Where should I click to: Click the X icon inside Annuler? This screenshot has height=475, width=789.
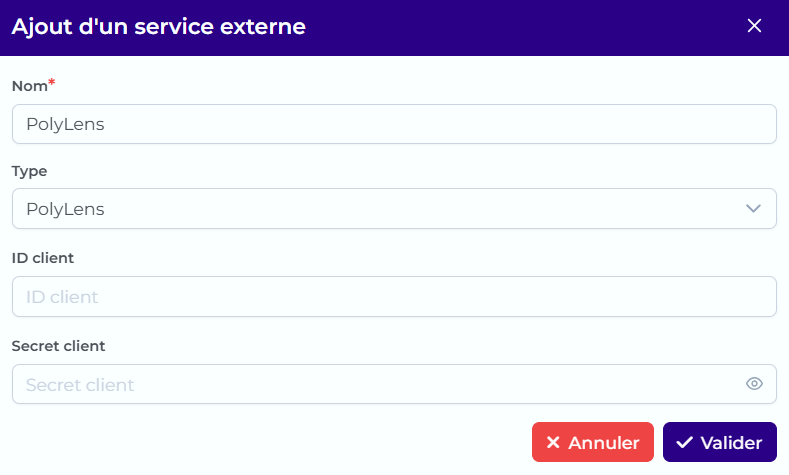[x=553, y=442]
